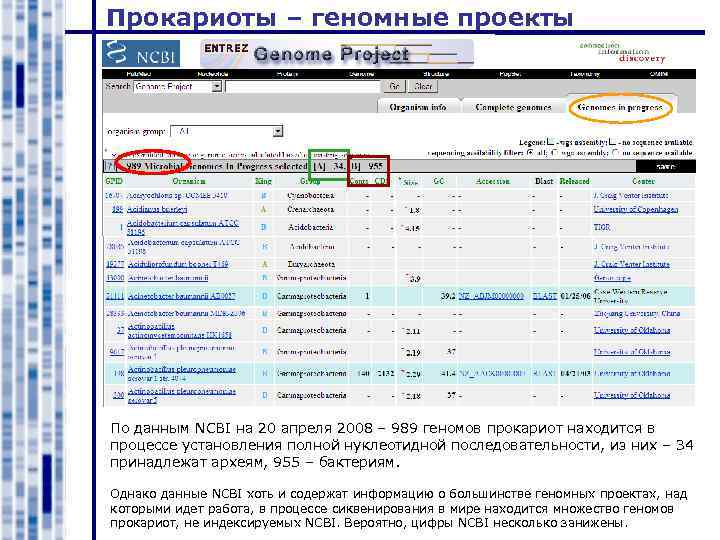Sort by the Center column header

click(x=643, y=181)
